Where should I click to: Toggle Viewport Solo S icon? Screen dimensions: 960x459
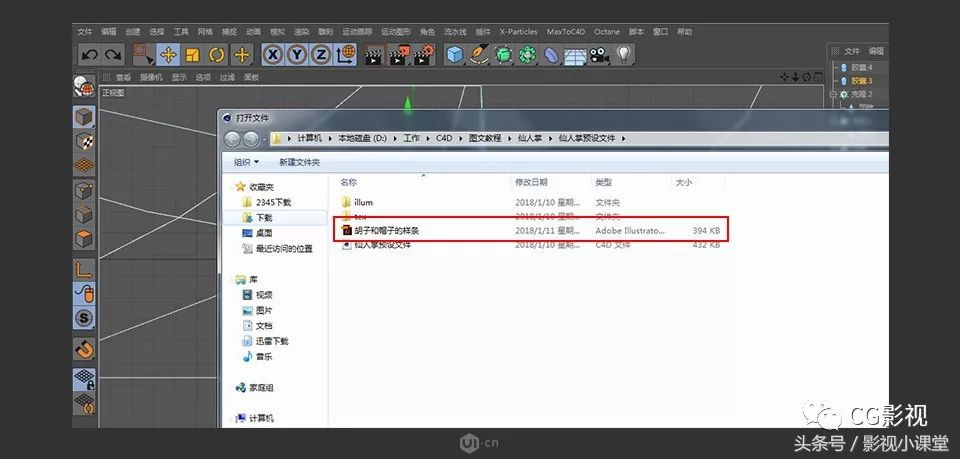pyautogui.click(x=84, y=318)
